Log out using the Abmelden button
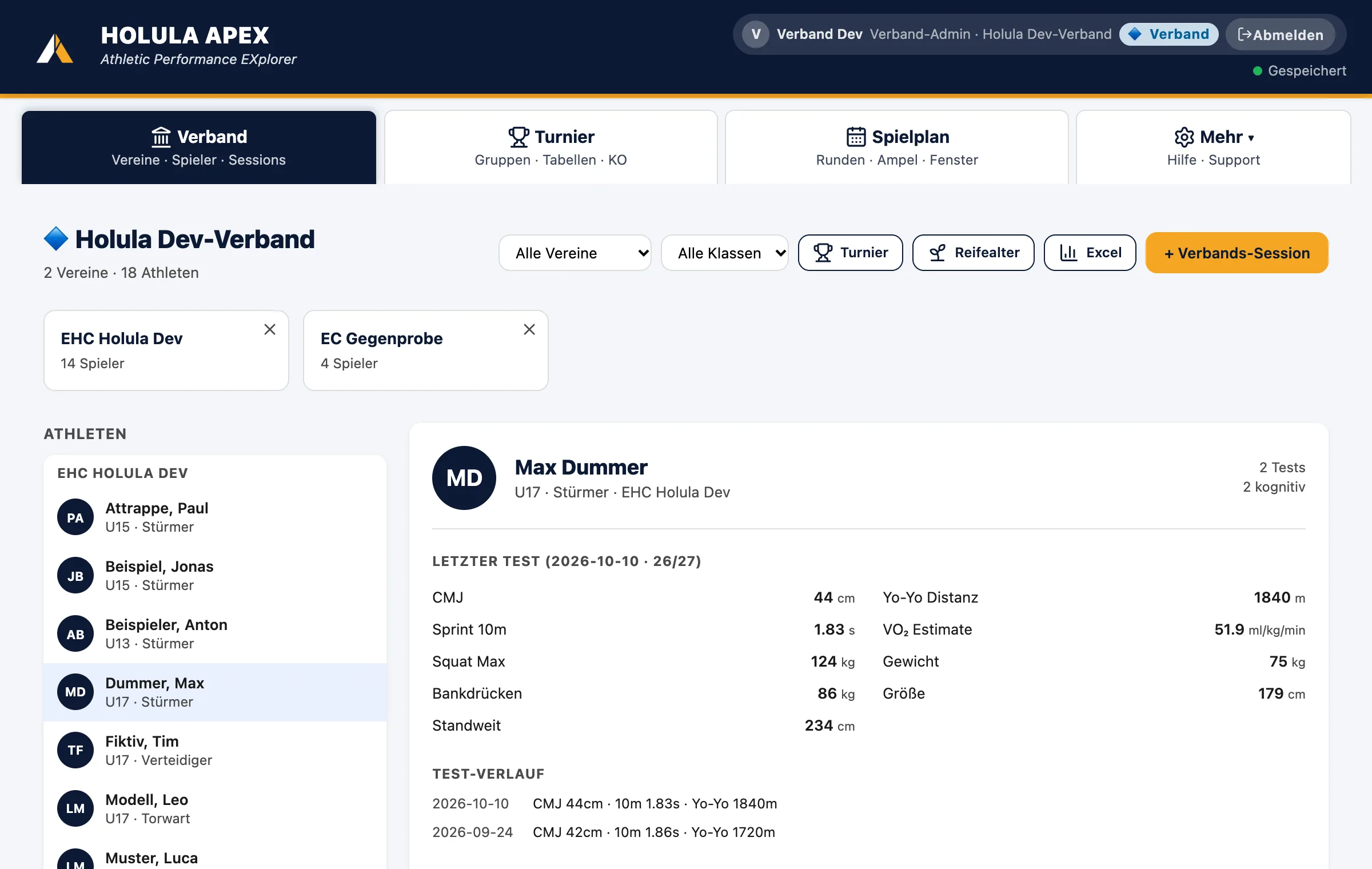The height and width of the screenshot is (869, 1372). click(x=1281, y=35)
